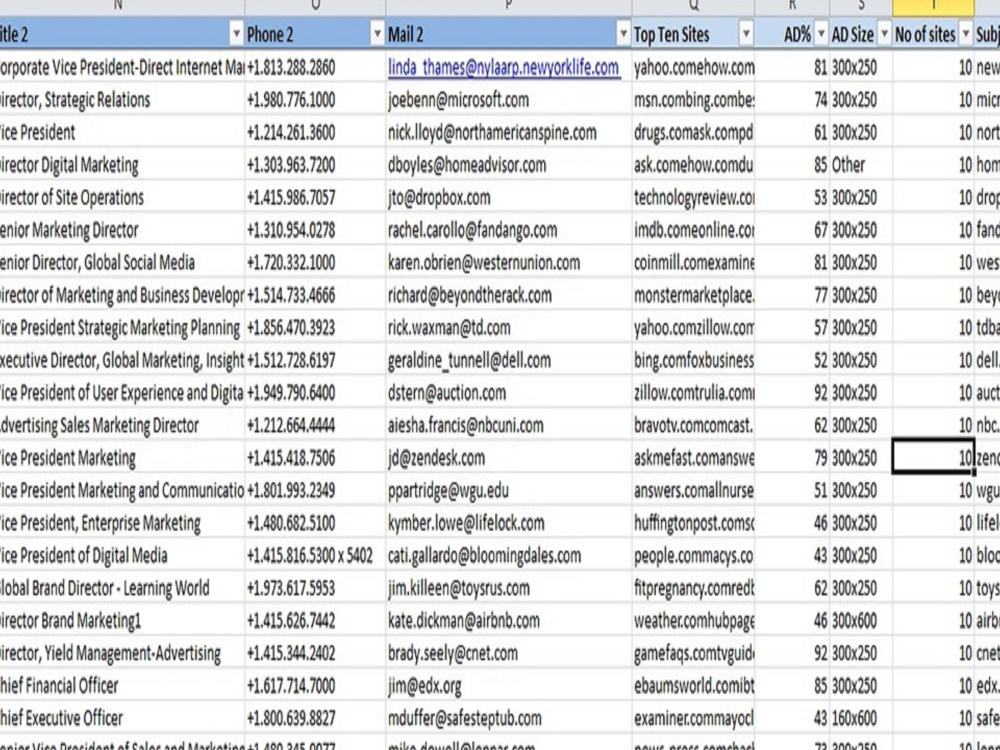Select cell brady.seely@cnet.com
This screenshot has width=1000, height=750.
508,652
